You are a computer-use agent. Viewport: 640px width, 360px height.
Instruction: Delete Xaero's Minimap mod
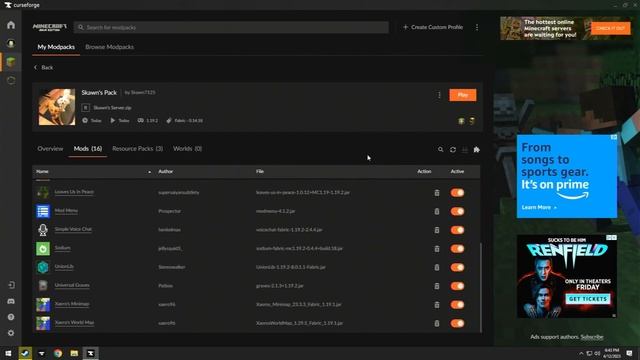[x=437, y=305]
